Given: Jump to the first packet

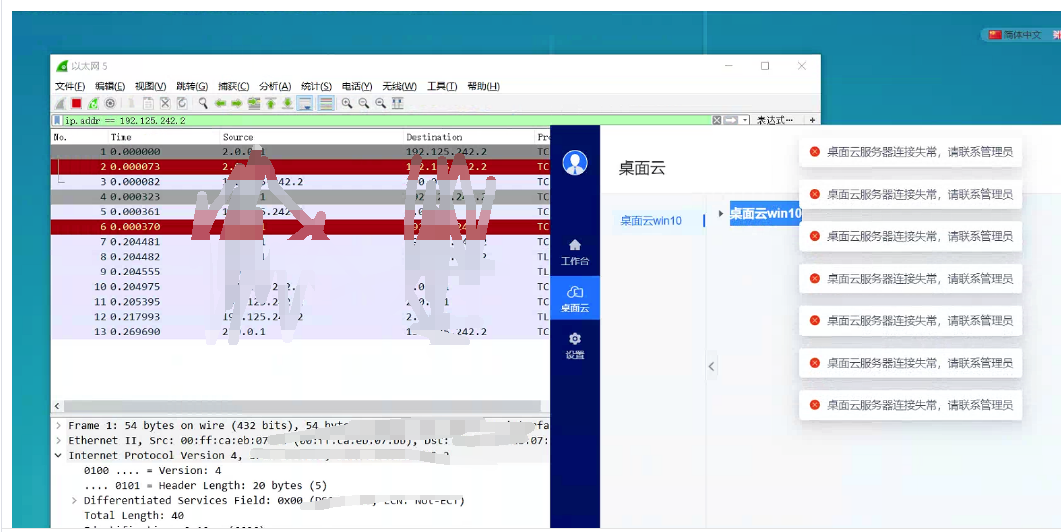Looking at the screenshot, I should (271, 104).
